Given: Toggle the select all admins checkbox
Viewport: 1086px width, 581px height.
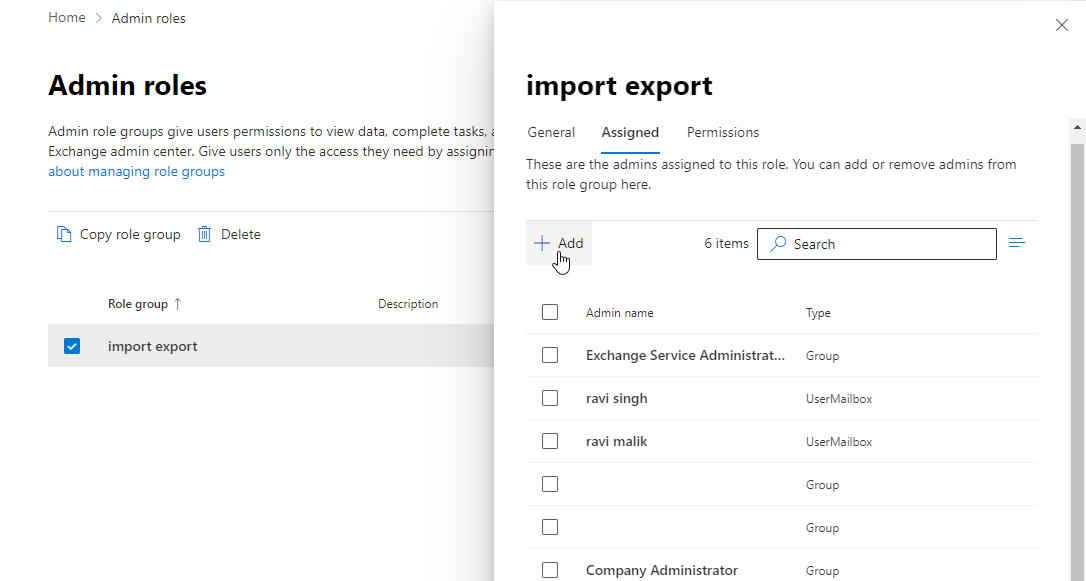Looking at the screenshot, I should pyautogui.click(x=550, y=312).
